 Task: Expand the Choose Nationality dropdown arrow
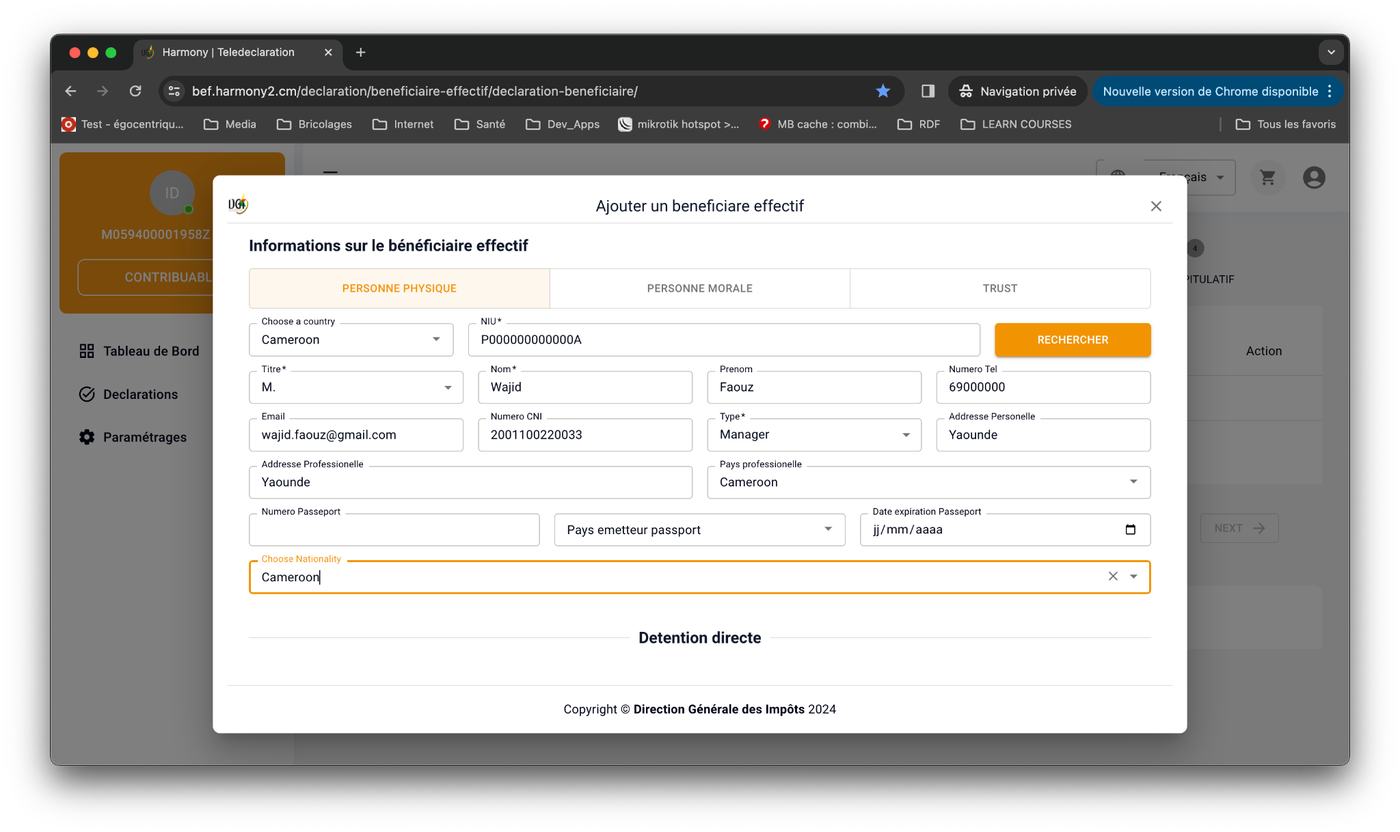pyautogui.click(x=1134, y=577)
